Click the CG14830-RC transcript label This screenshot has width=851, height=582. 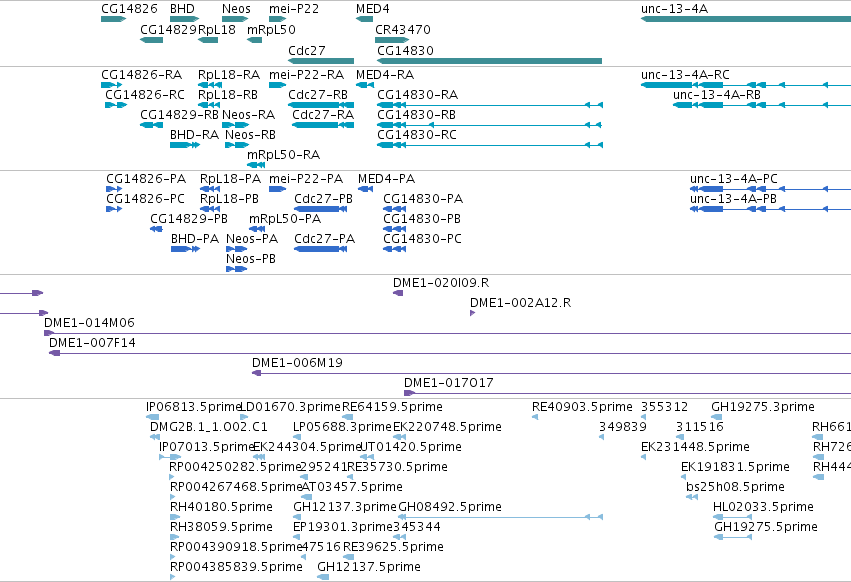[417, 134]
